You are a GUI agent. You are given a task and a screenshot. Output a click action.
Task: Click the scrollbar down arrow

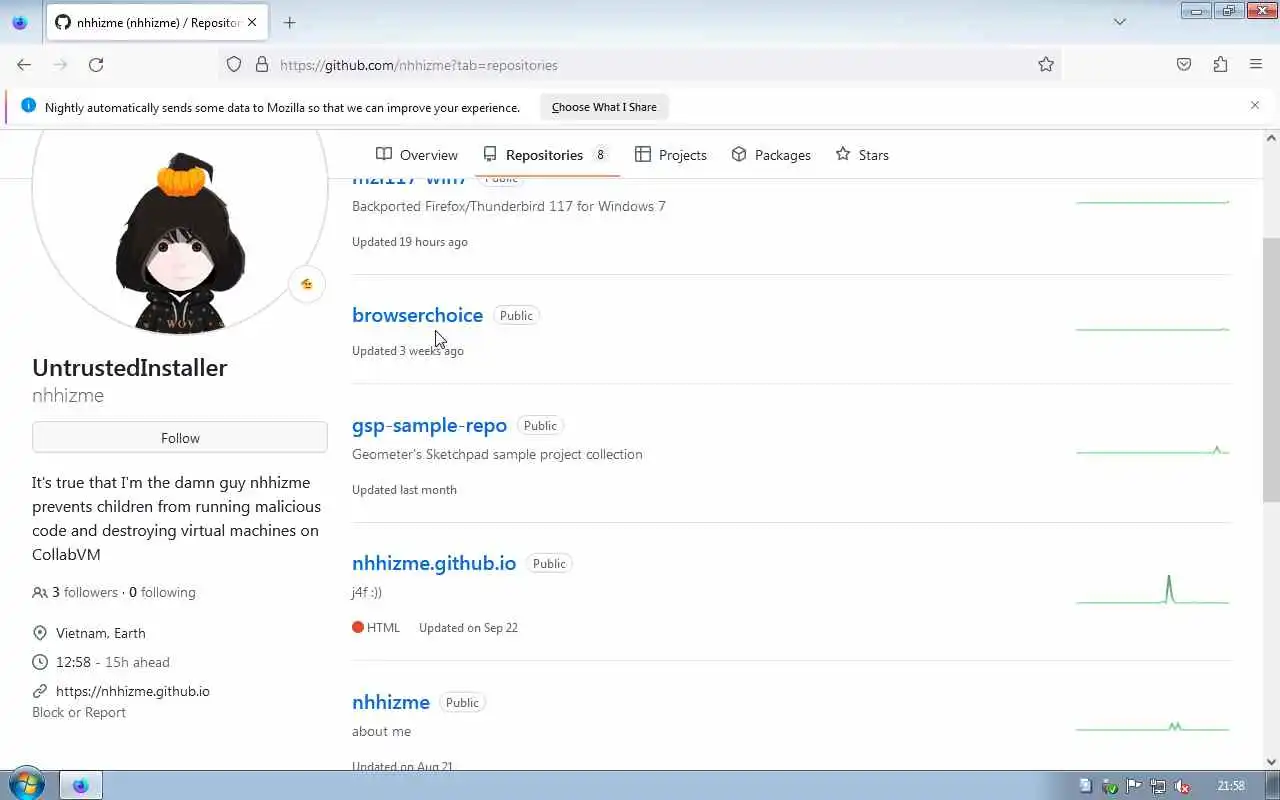(x=1271, y=762)
